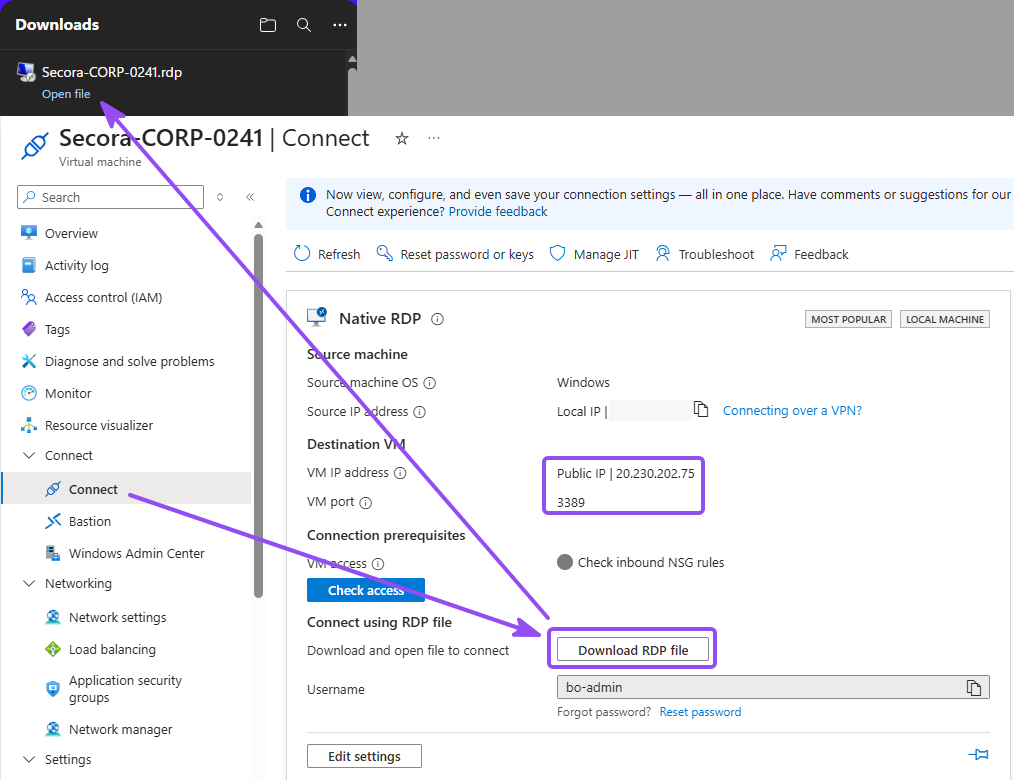This screenshot has width=1014, height=780.
Task: Click Check inbound NSG rules text
Action: 651,563
